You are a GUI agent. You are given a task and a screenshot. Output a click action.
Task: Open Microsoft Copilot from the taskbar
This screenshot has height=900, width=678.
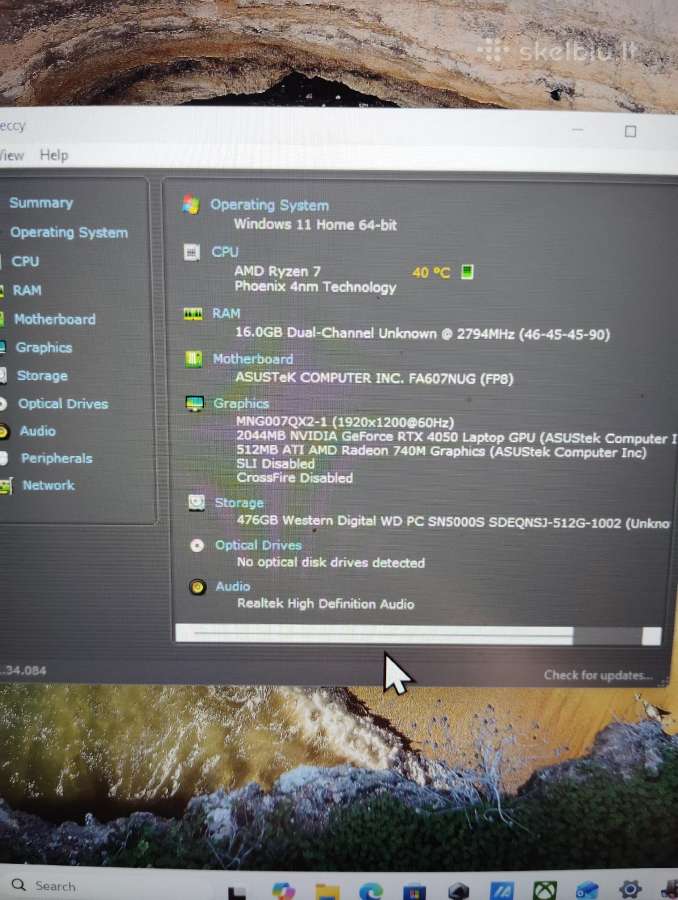[x=283, y=891]
